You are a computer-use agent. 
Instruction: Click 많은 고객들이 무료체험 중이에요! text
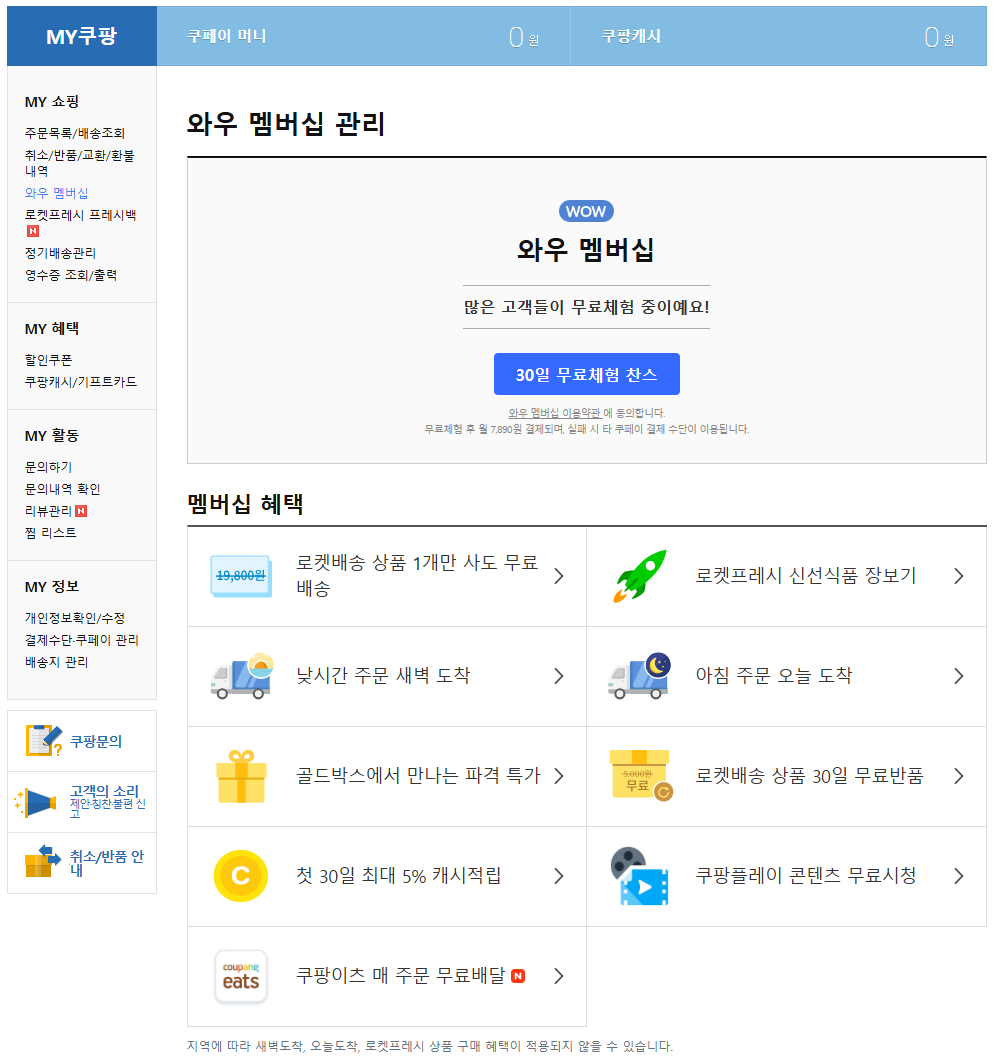[x=586, y=307]
